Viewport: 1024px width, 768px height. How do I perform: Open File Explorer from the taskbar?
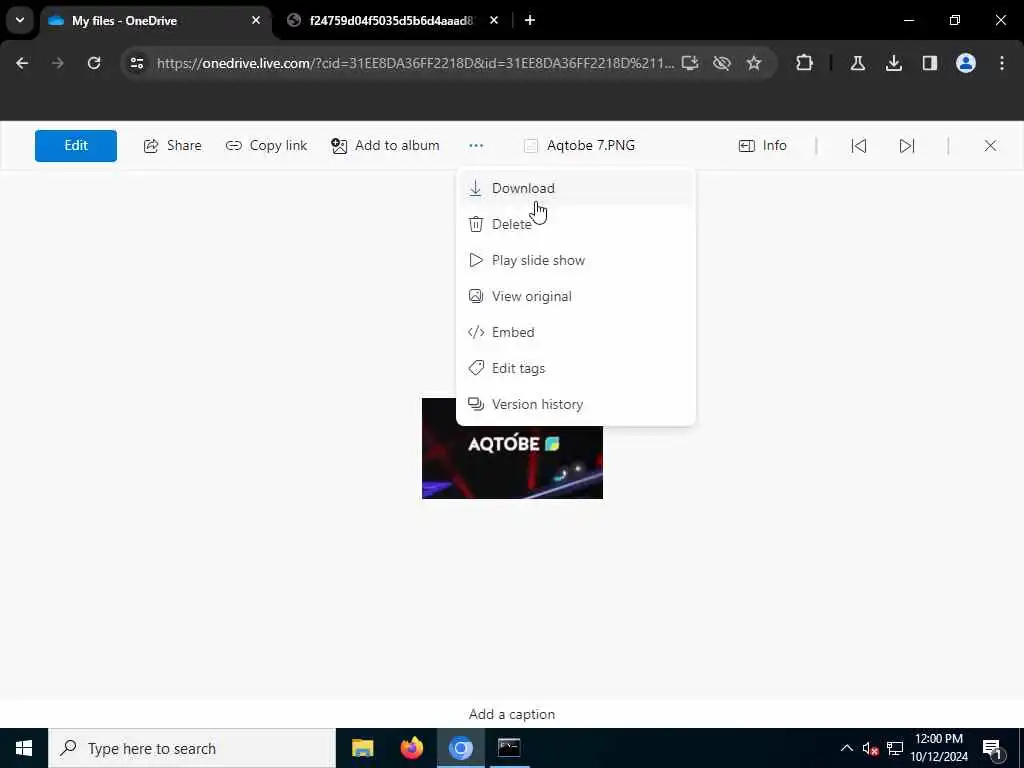pyautogui.click(x=362, y=748)
